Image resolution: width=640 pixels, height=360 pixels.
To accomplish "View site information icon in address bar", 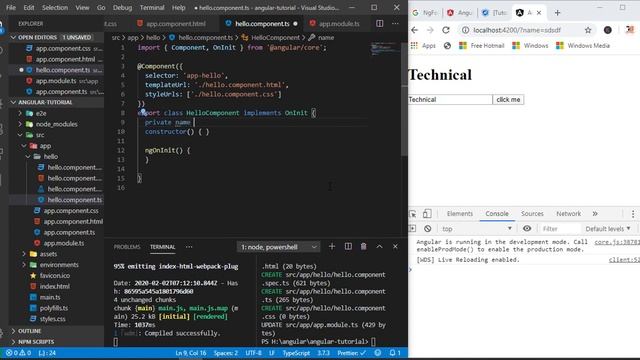I will pyautogui.click(x=464, y=30).
